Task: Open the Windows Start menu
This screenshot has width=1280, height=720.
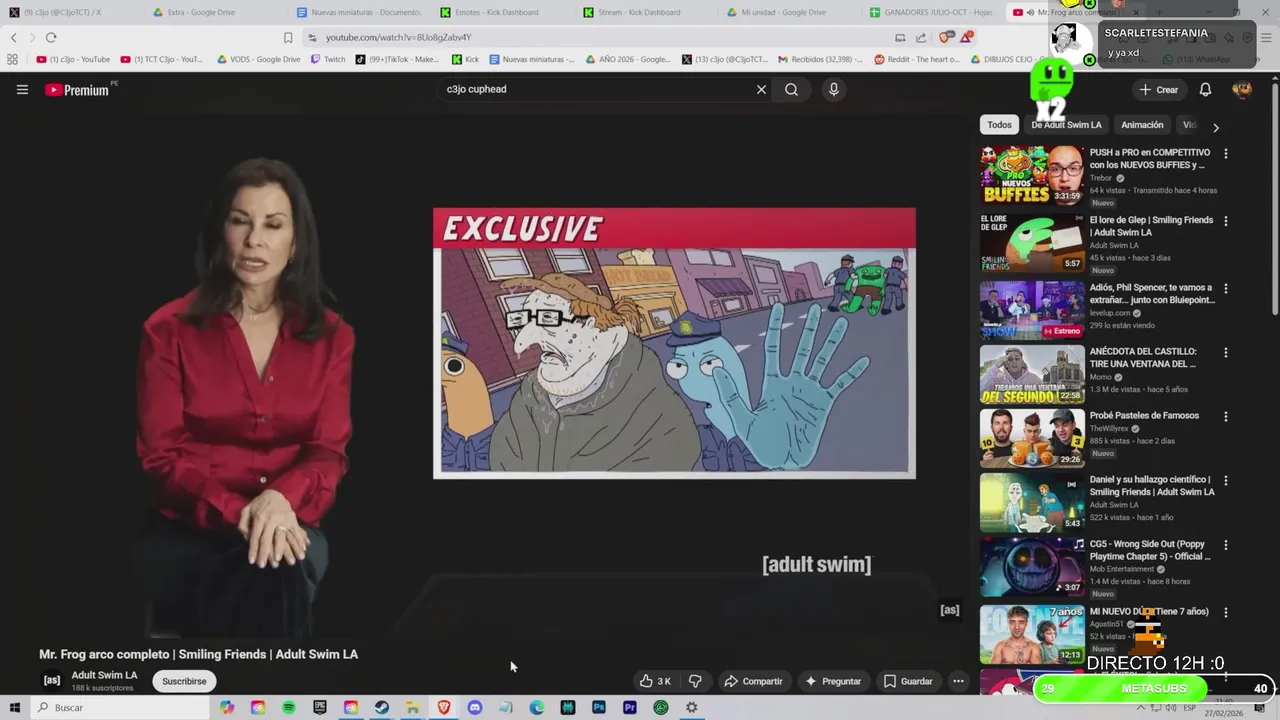Action: click(x=14, y=707)
